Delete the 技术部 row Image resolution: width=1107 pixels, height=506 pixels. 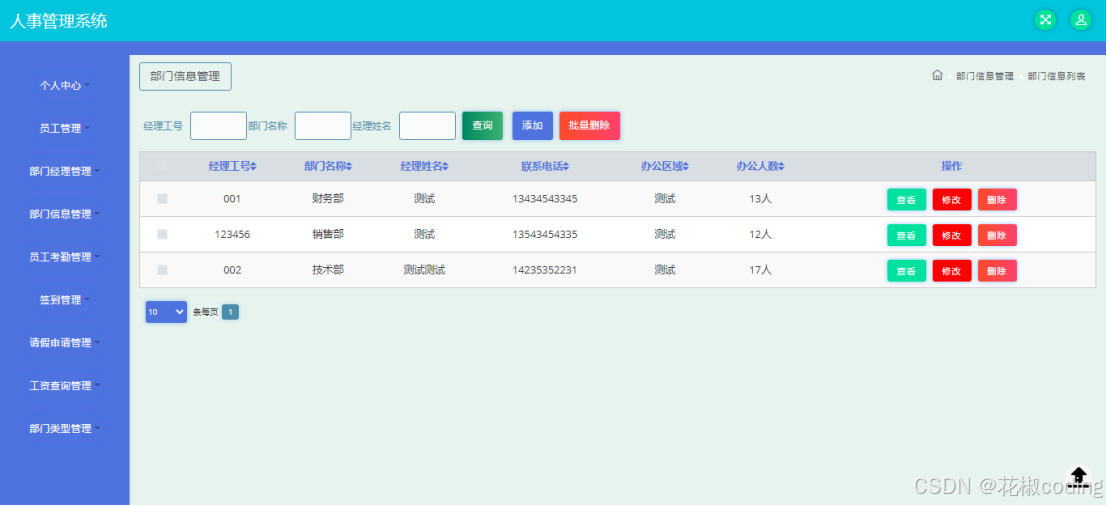[997, 270]
